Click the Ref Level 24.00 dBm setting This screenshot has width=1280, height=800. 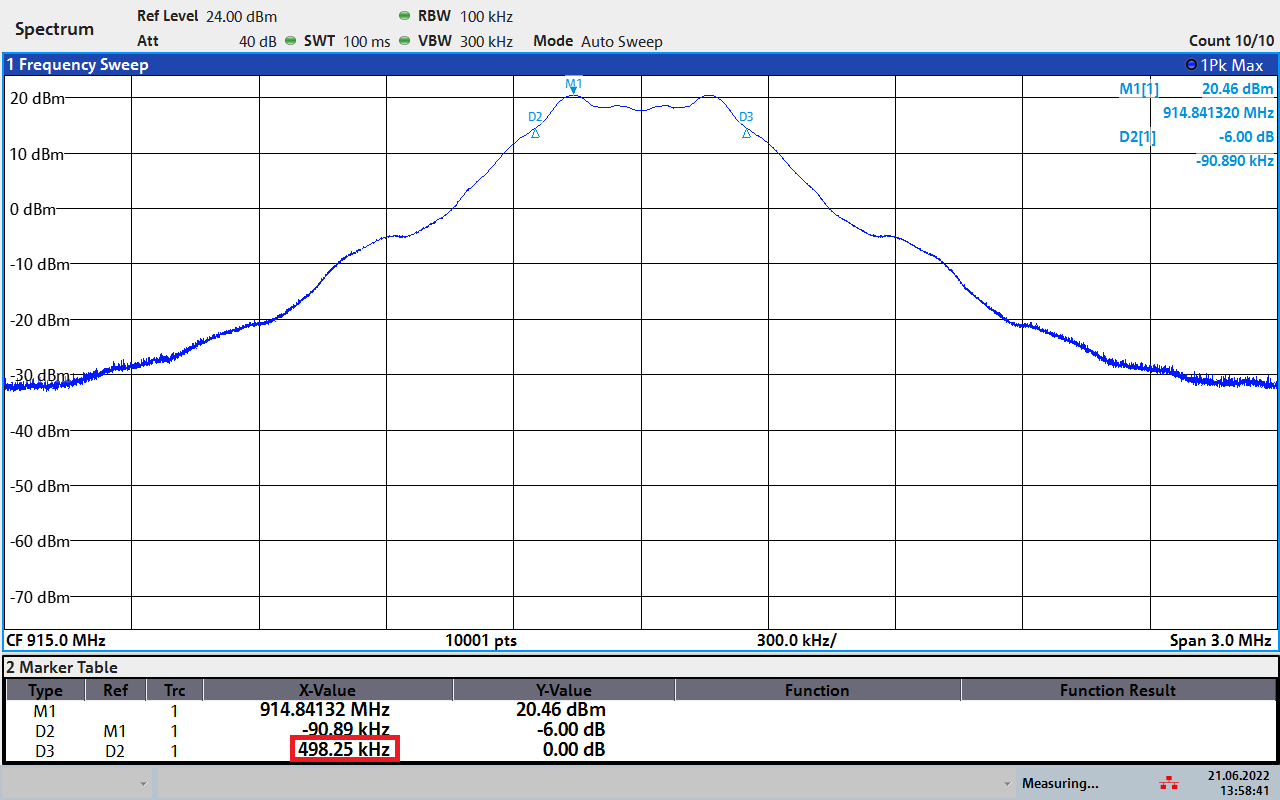207,17
